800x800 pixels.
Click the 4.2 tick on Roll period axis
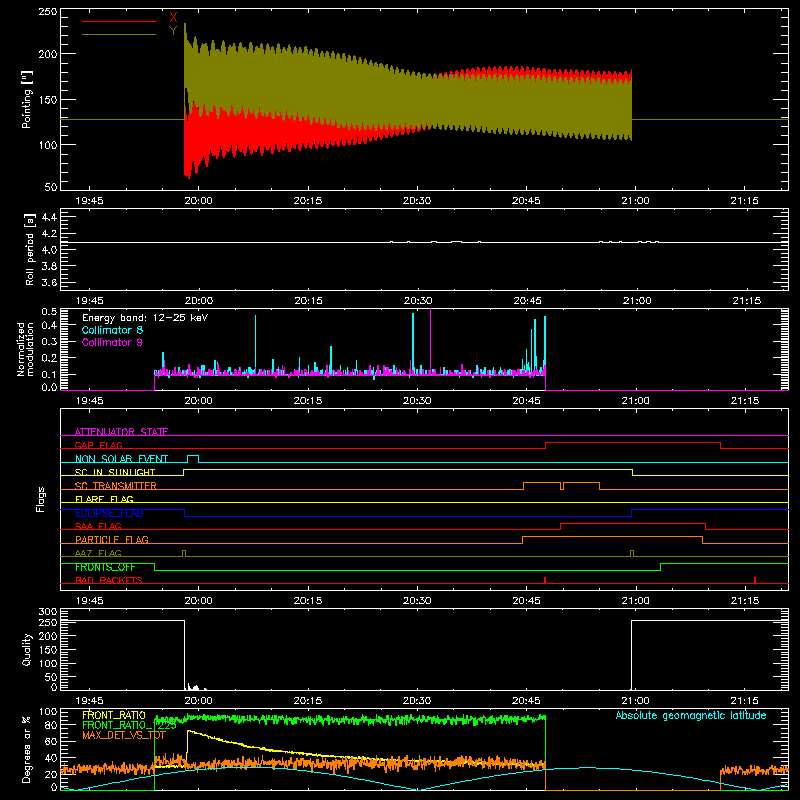tap(49, 234)
